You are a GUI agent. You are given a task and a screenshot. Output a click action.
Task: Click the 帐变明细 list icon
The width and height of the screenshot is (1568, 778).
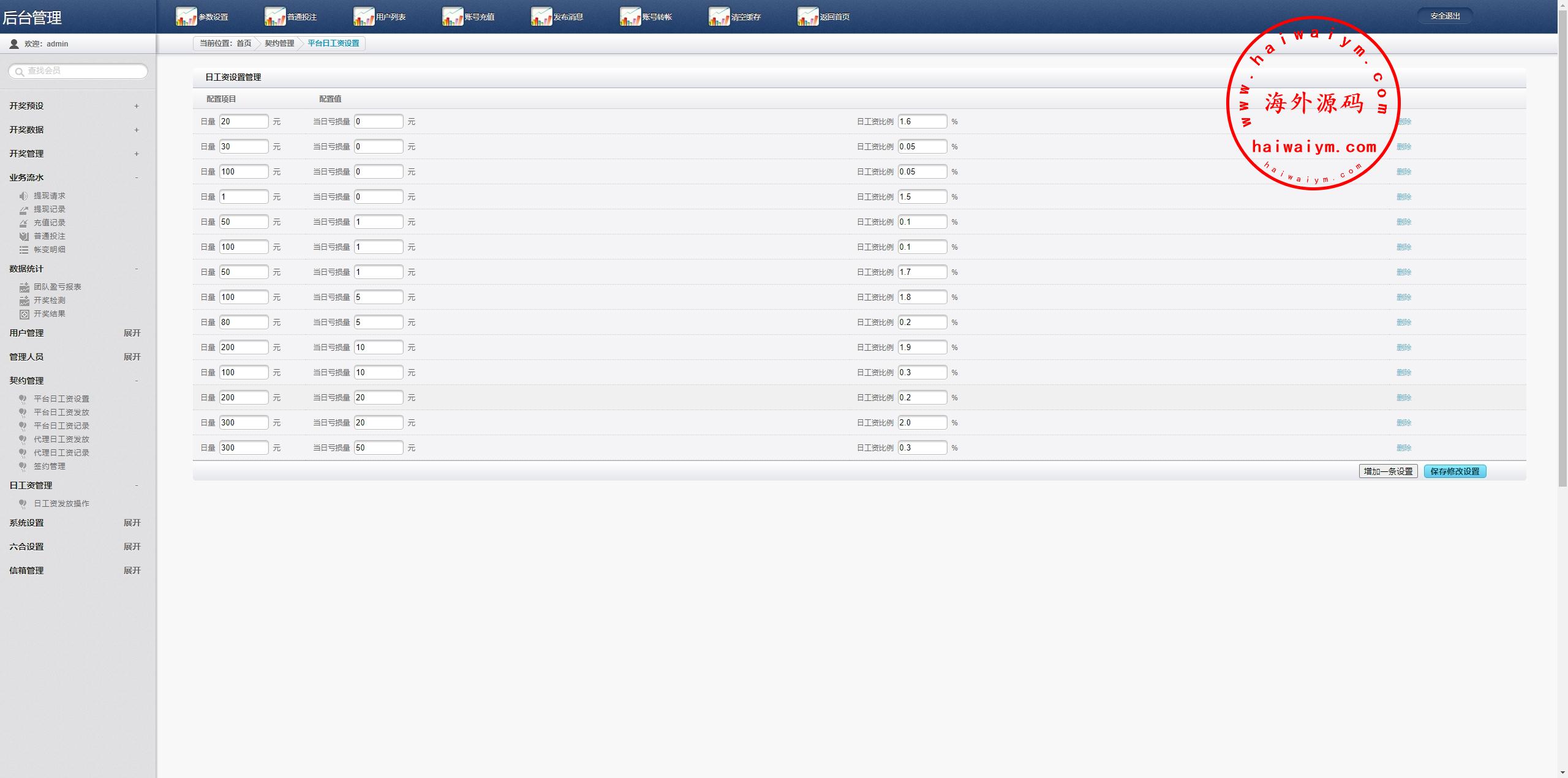click(24, 250)
